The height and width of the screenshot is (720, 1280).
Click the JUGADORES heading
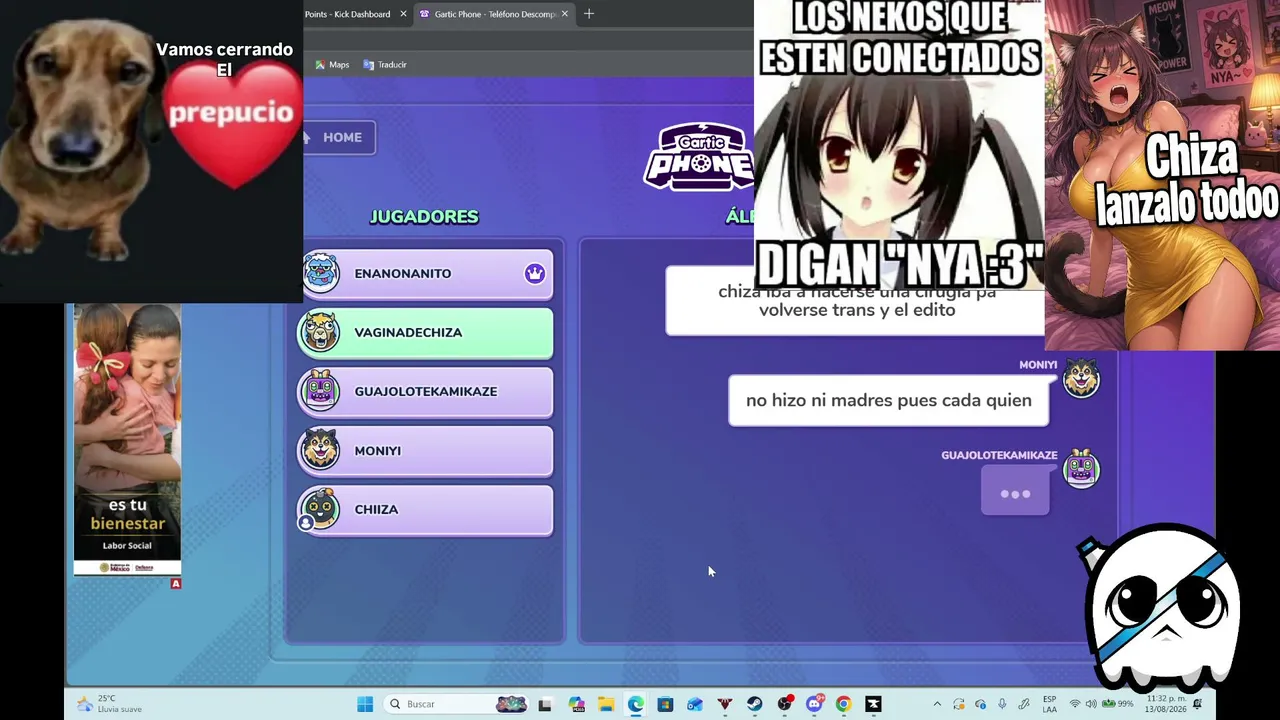tap(424, 217)
